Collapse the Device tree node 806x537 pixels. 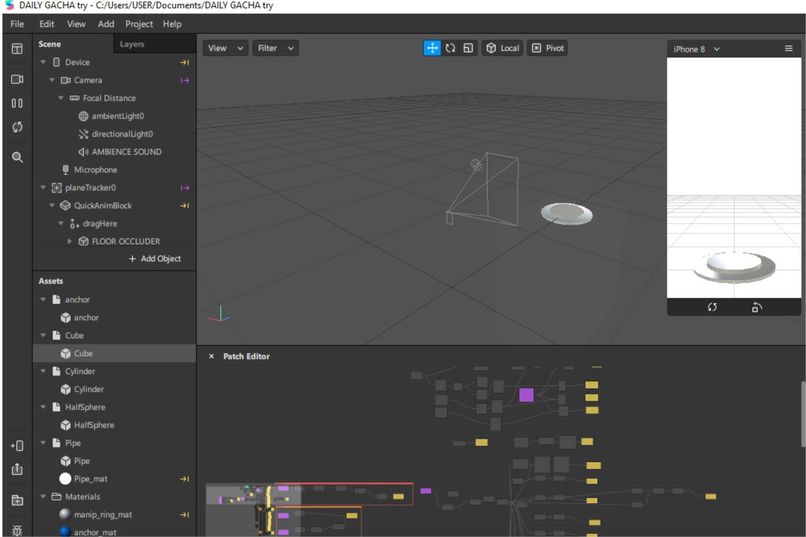[43, 62]
